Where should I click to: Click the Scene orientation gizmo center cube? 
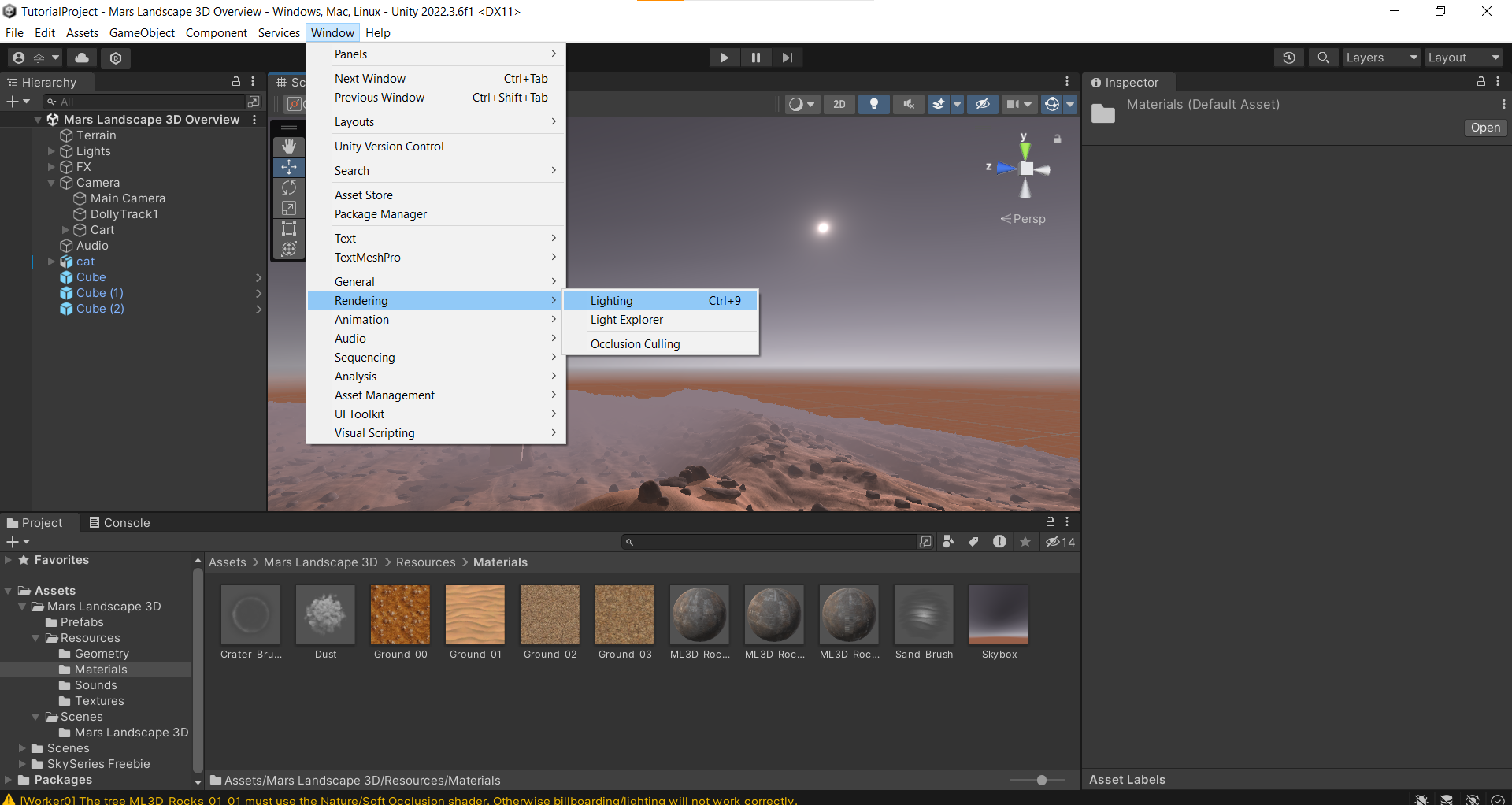[1027, 169]
